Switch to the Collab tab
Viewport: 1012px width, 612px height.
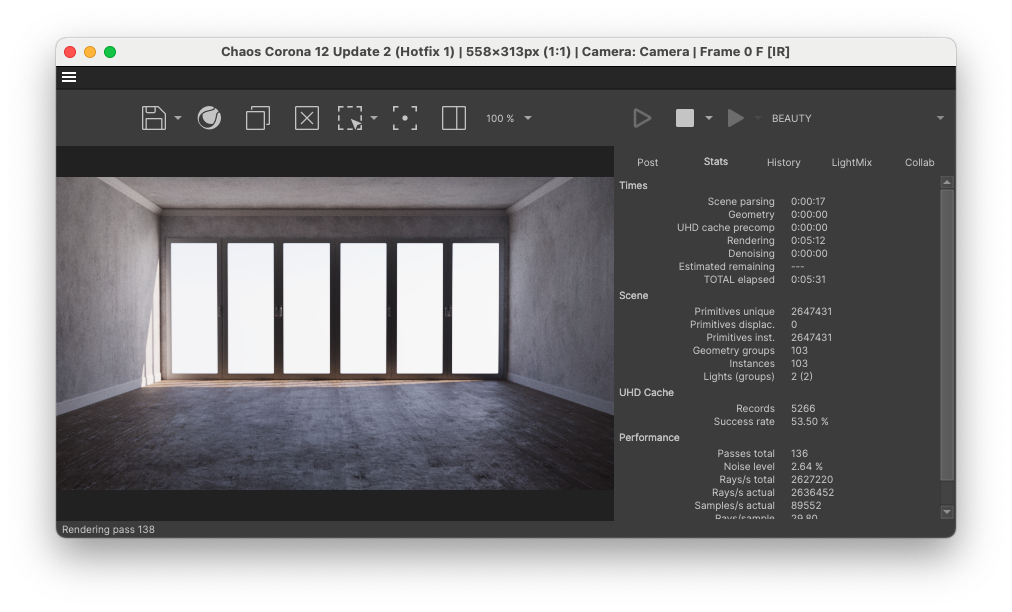pyautogui.click(x=920, y=163)
